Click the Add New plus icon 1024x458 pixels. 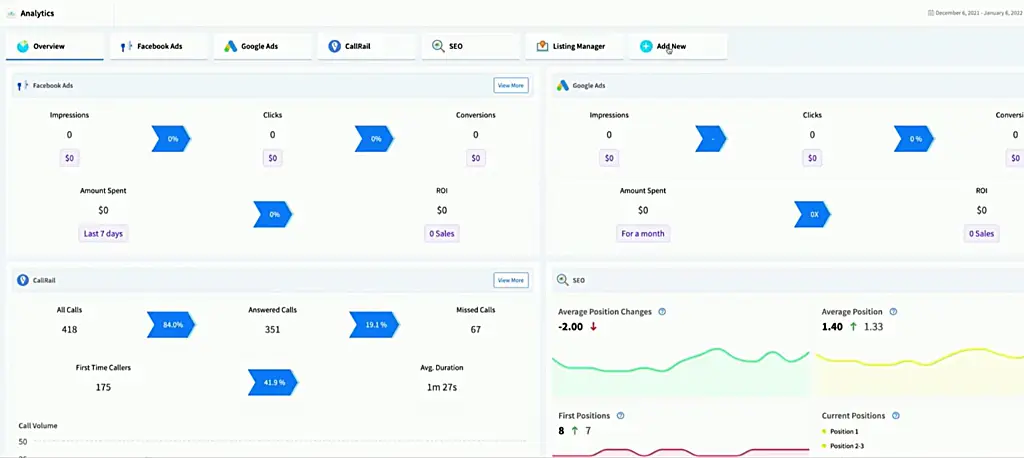646,47
